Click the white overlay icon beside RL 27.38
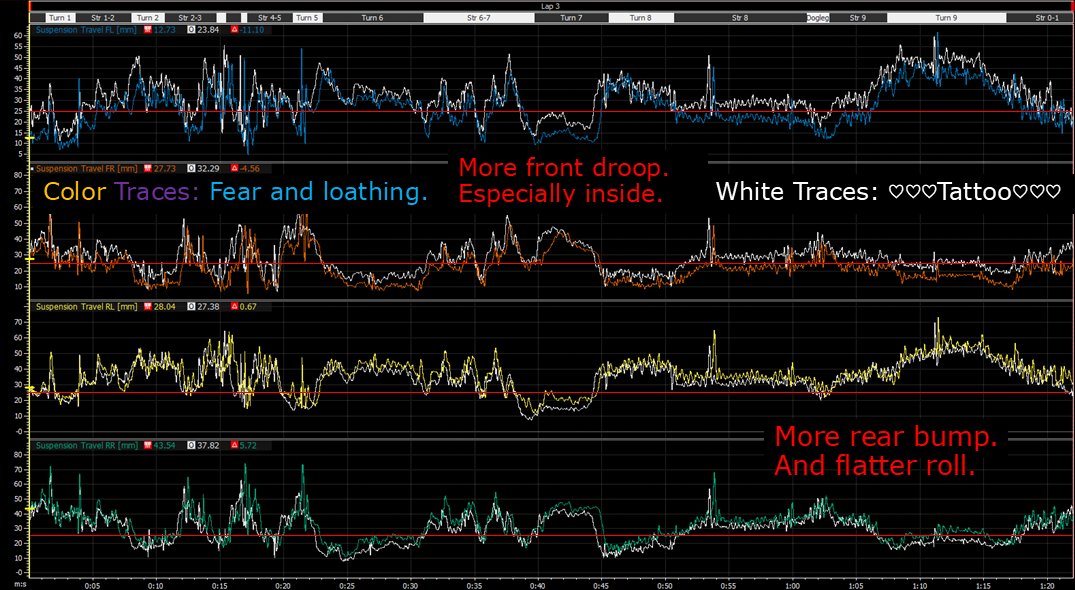The width and height of the screenshot is (1075, 590). click(x=193, y=307)
